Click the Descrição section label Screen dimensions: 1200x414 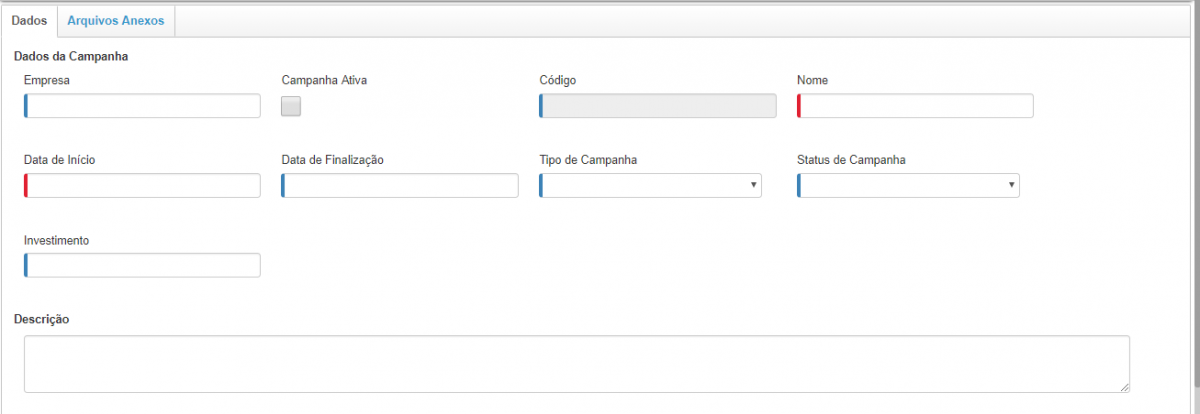(41, 319)
